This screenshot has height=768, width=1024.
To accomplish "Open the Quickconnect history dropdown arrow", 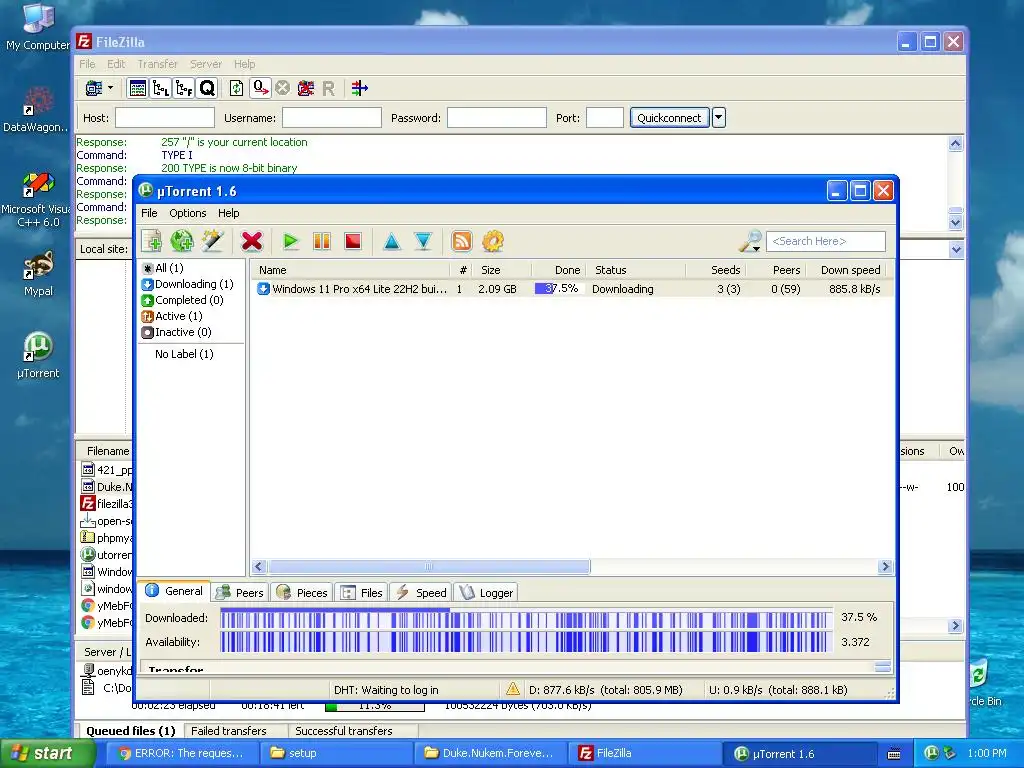I will [718, 118].
